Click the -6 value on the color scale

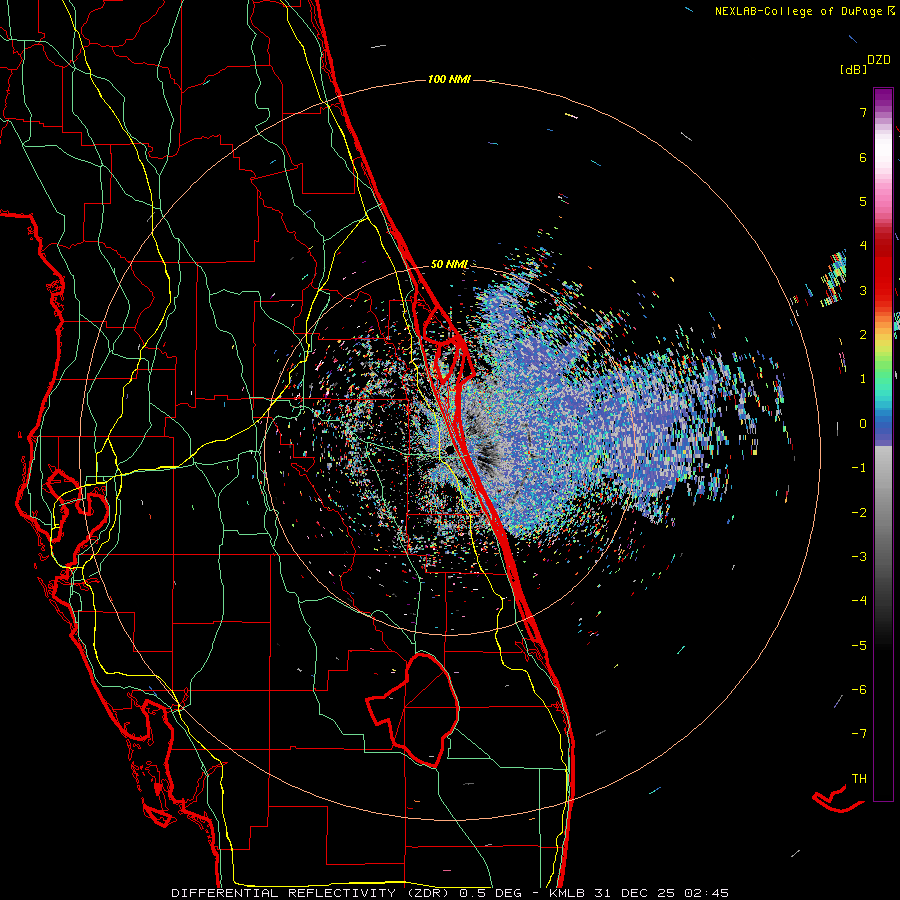click(x=859, y=690)
